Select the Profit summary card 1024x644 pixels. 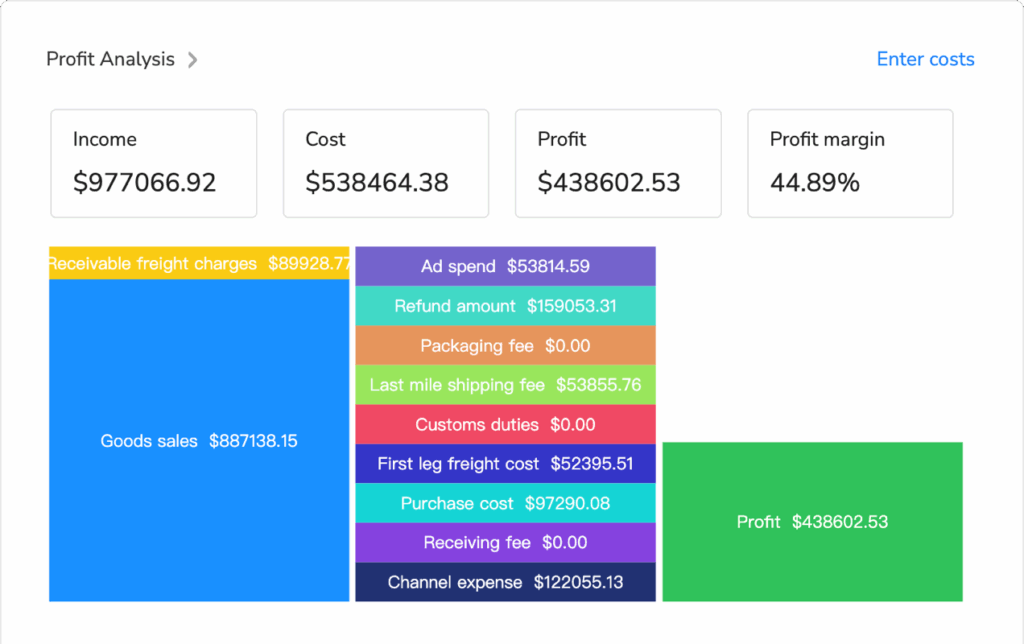(x=617, y=162)
